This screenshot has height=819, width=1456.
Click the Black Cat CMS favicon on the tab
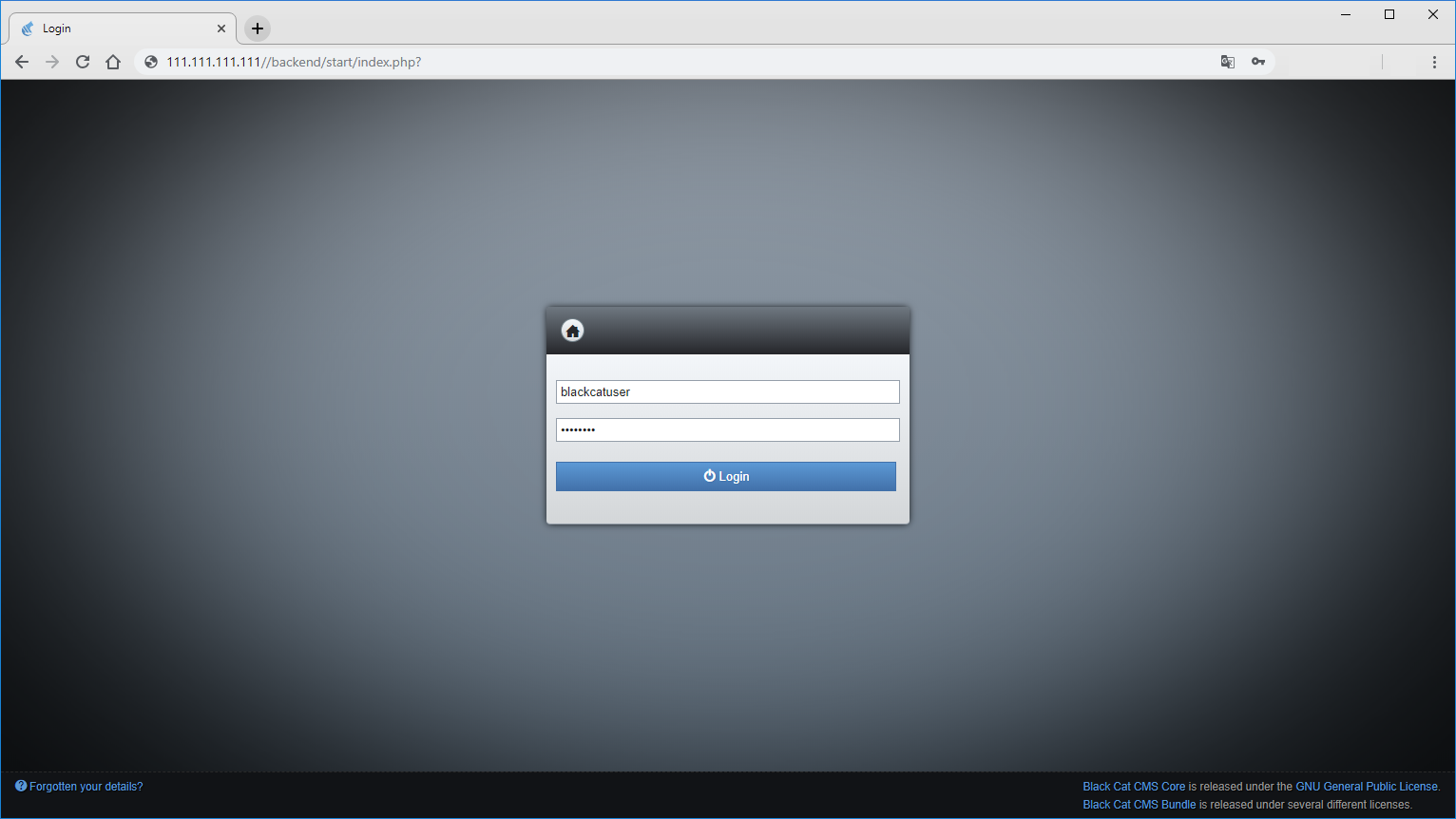[x=27, y=28]
